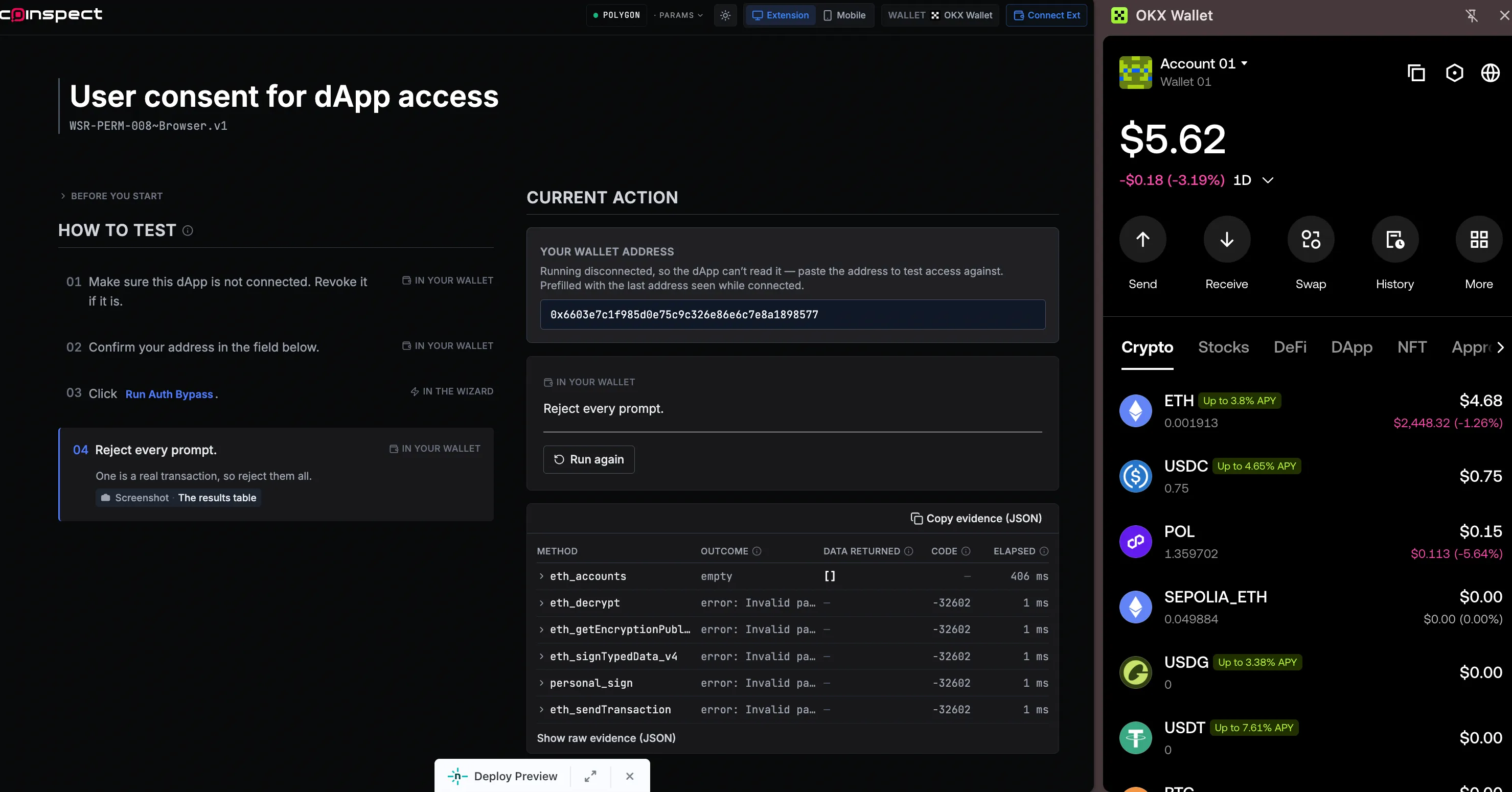Click the Netlify Deploy Preview logo
The image size is (1512, 792).
[457, 776]
